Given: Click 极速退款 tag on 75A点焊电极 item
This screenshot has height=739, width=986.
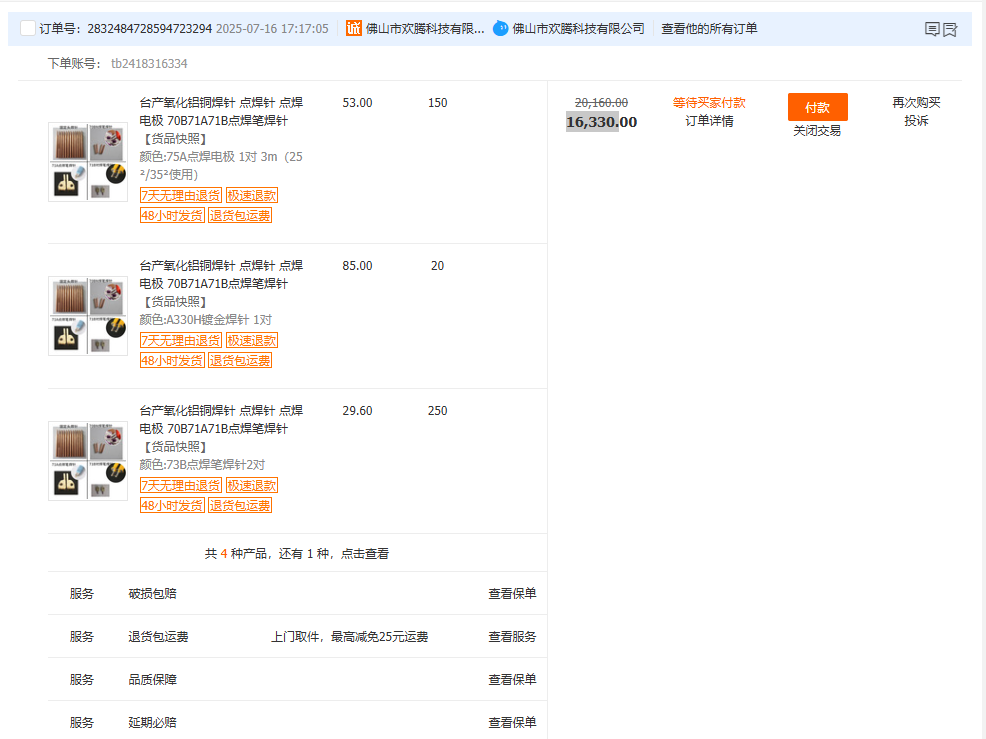Looking at the screenshot, I should (252, 196).
